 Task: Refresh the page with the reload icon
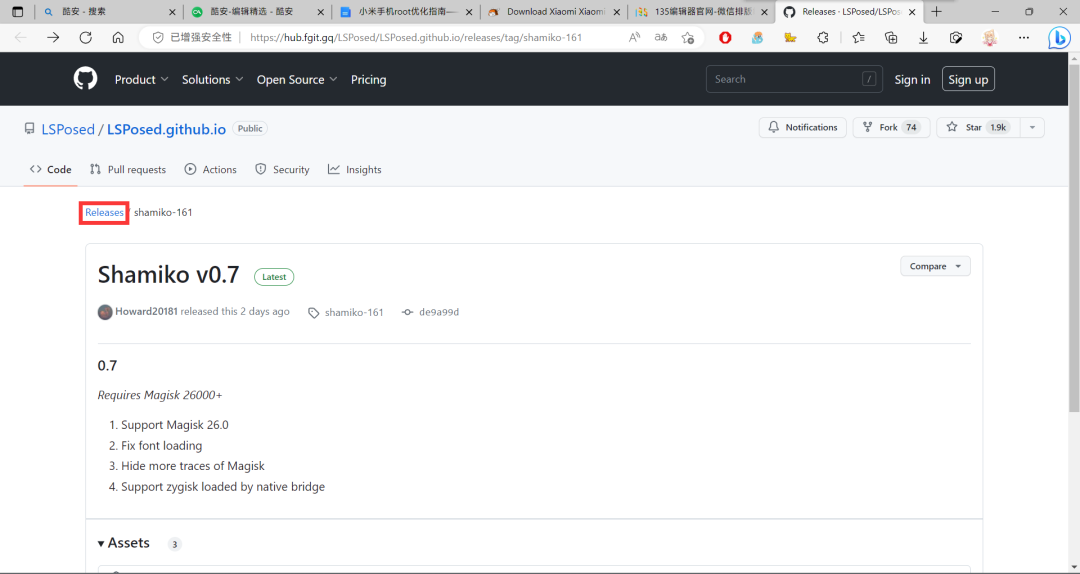click(x=86, y=37)
